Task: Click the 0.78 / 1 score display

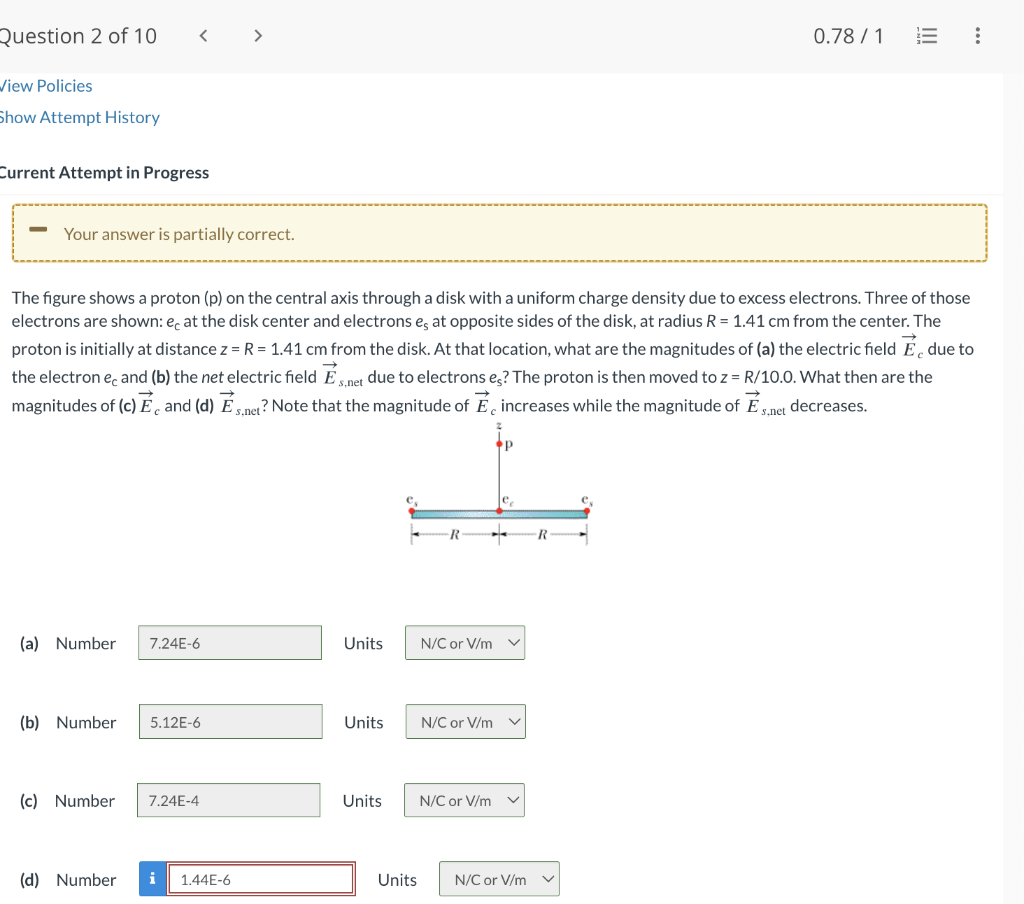Action: pyautogui.click(x=849, y=35)
